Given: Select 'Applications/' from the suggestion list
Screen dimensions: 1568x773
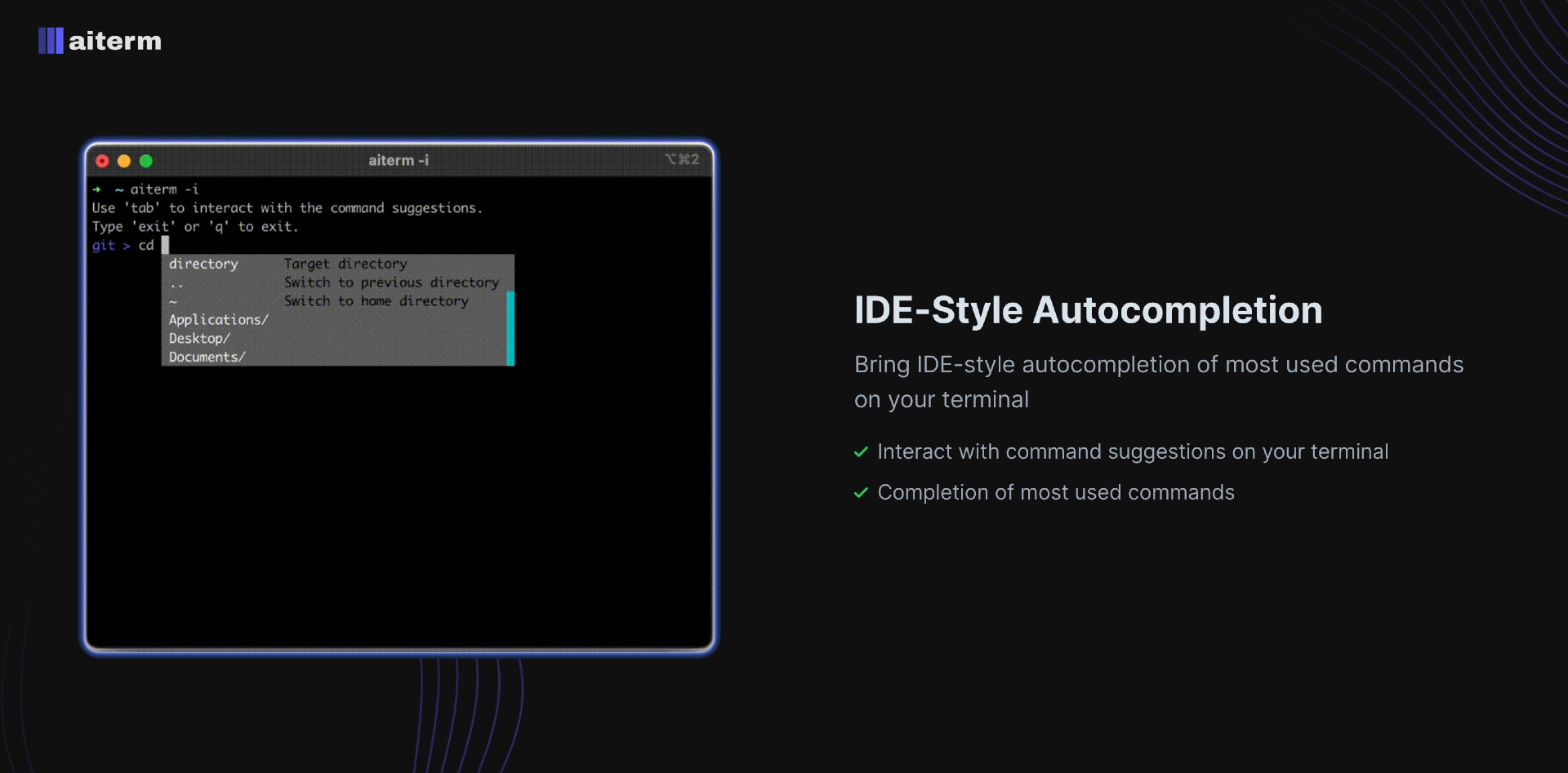Looking at the screenshot, I should tap(218, 320).
